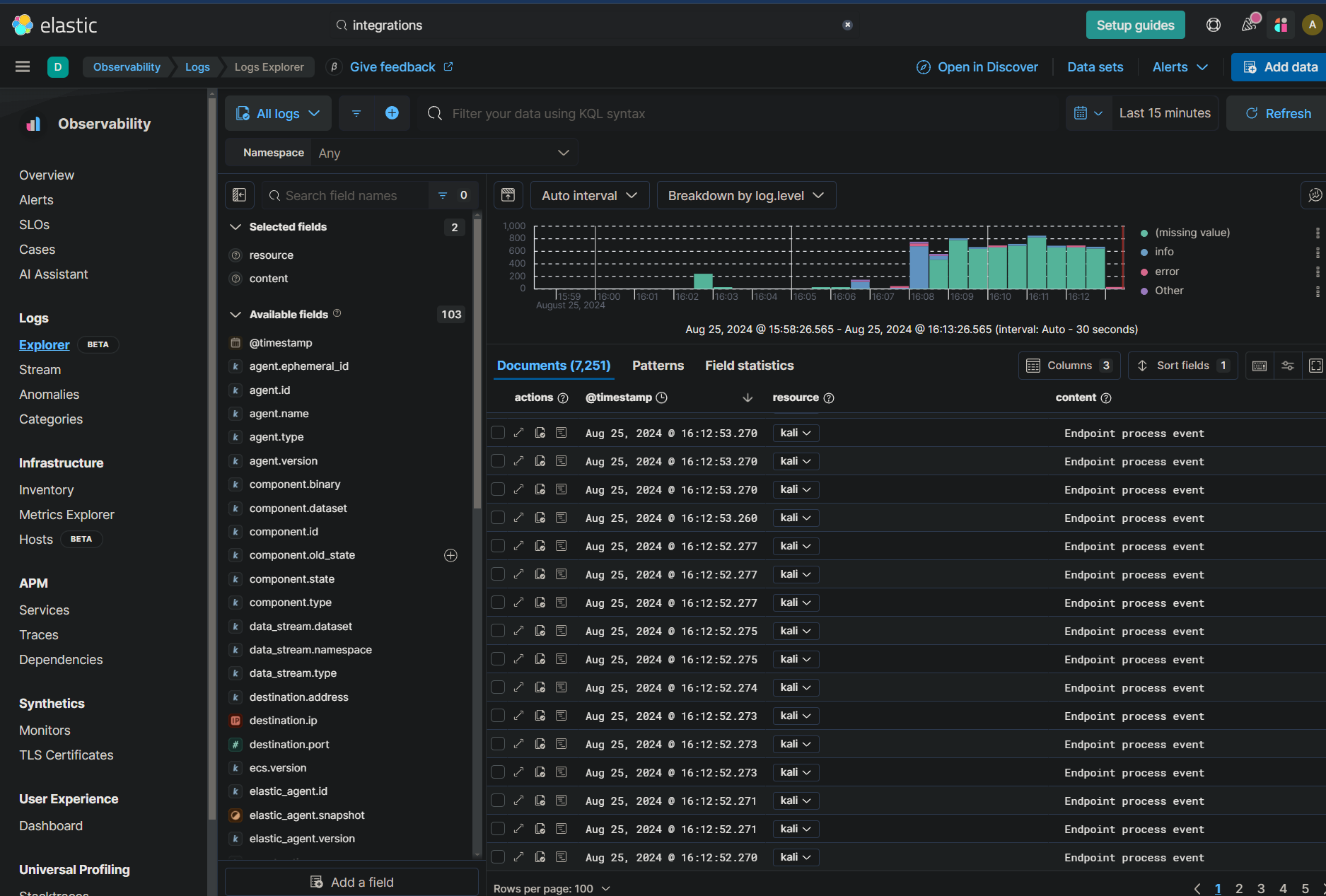The width and height of the screenshot is (1326, 896).
Task: Open Rows per page dropdown
Action: pyautogui.click(x=552, y=888)
